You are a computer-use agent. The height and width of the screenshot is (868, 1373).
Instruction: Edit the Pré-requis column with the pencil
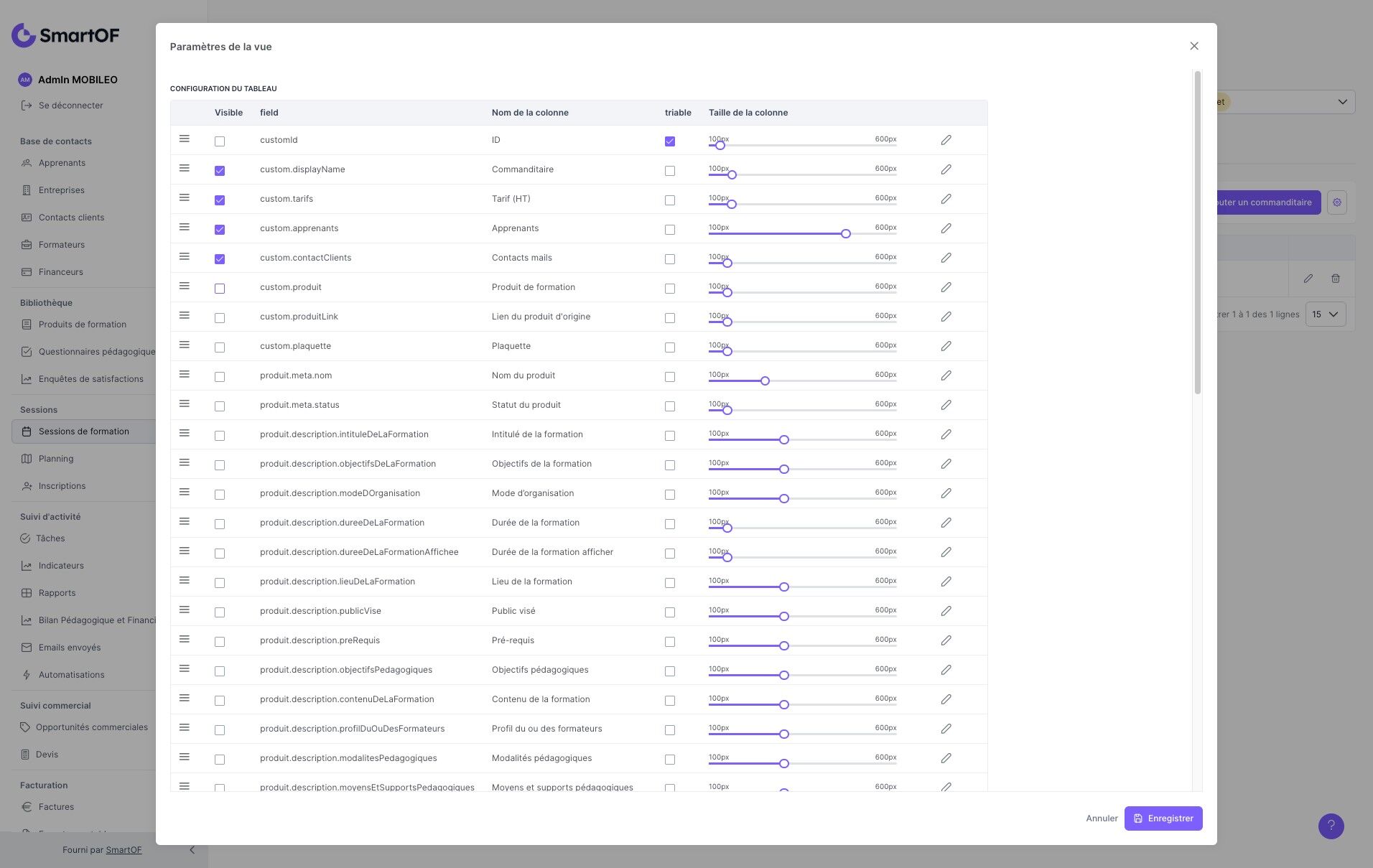tap(946, 641)
